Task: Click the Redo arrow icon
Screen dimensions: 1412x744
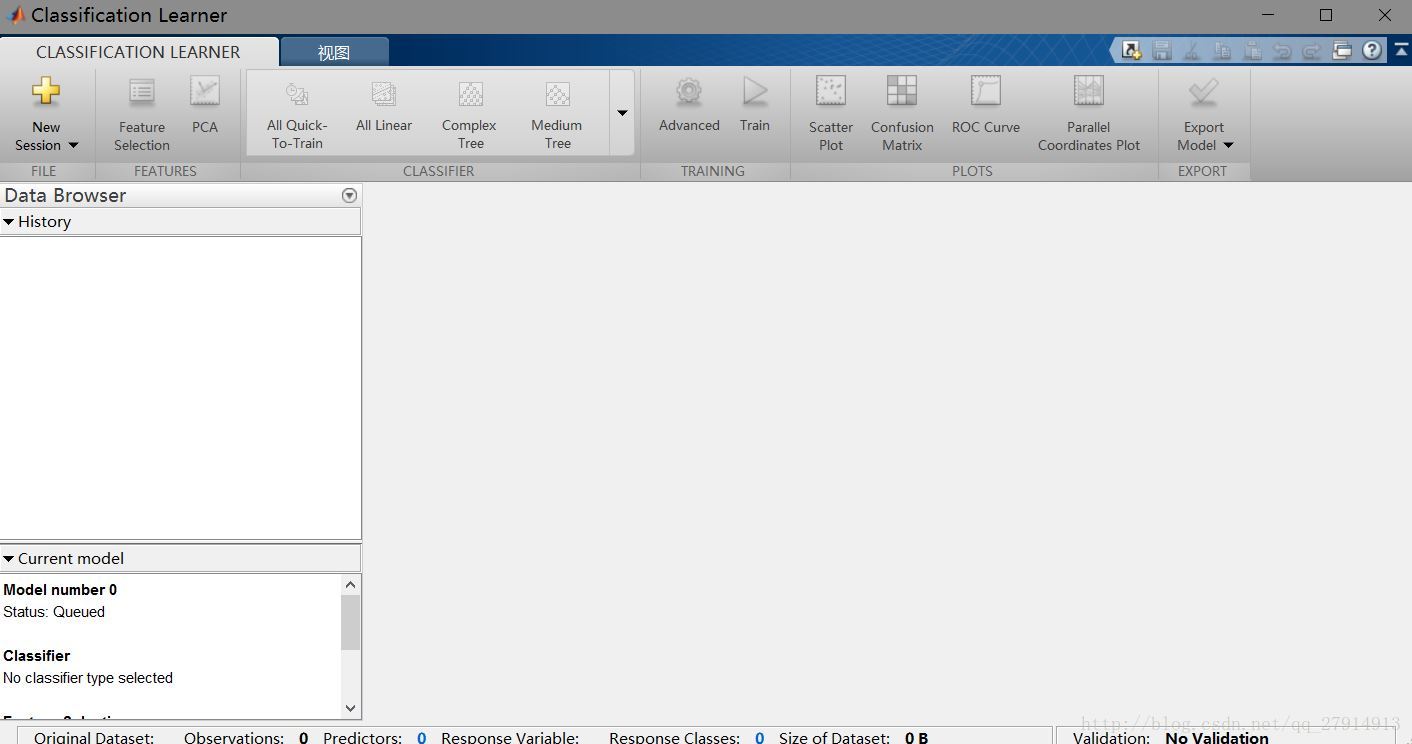Action: pyautogui.click(x=1311, y=50)
